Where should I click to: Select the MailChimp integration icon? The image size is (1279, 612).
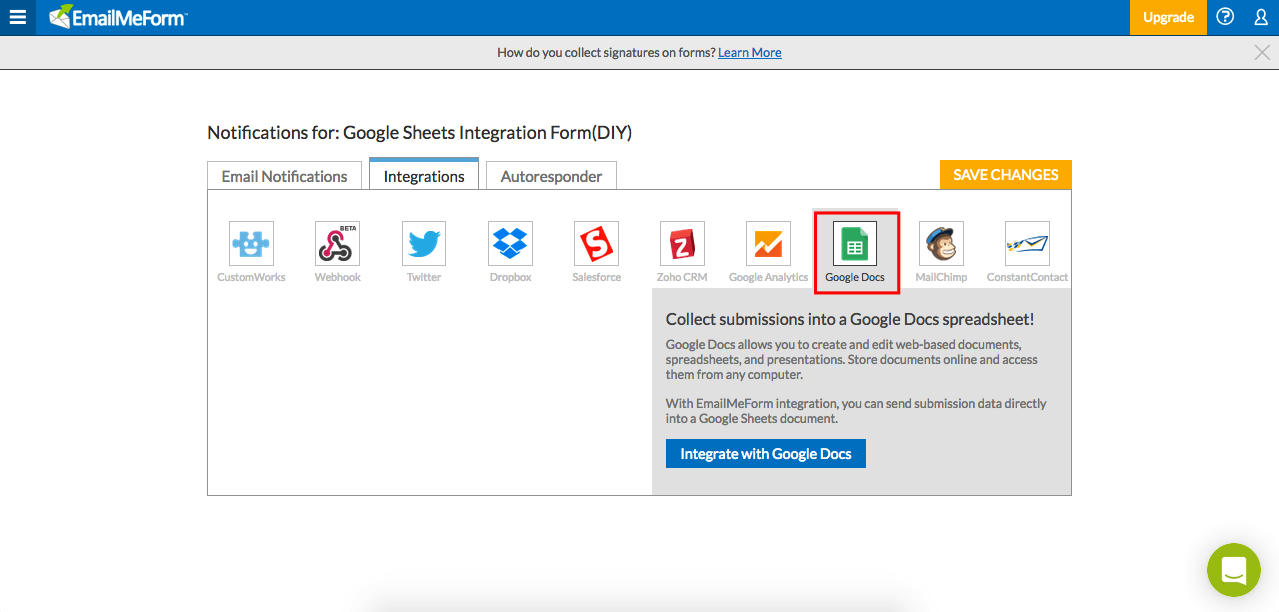[941, 244]
